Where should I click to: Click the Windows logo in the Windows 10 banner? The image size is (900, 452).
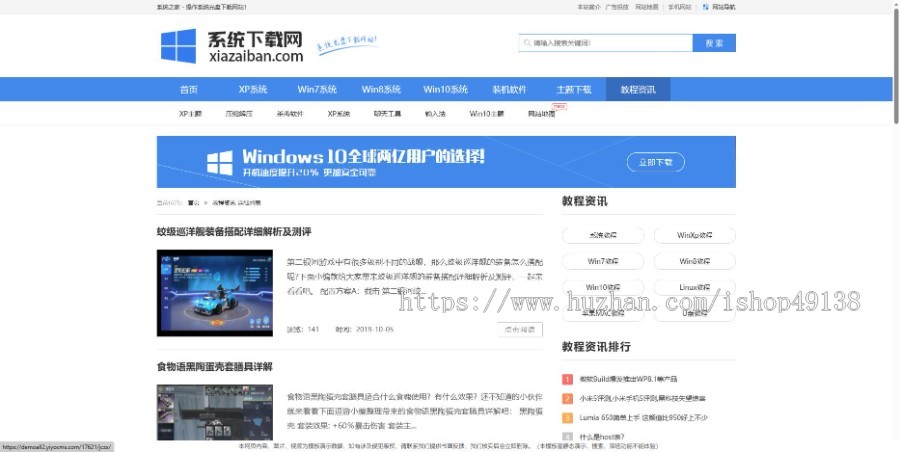point(220,163)
